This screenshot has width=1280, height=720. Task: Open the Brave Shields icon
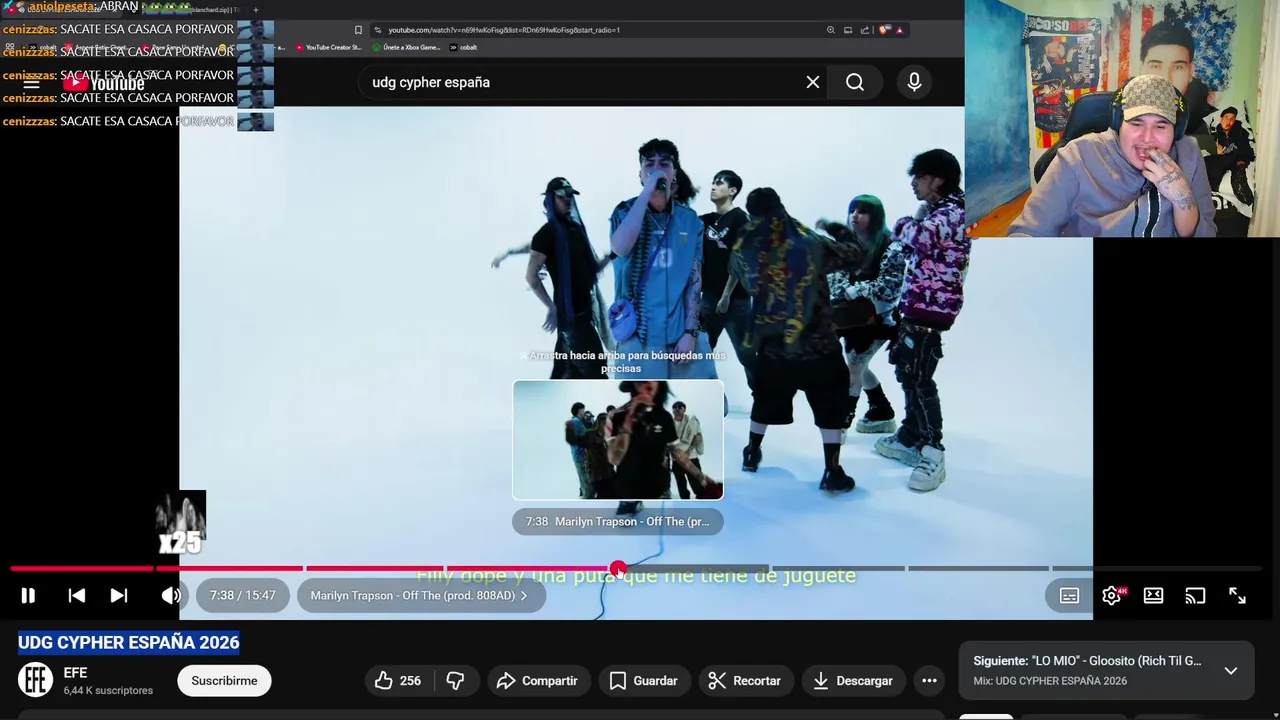tap(884, 30)
